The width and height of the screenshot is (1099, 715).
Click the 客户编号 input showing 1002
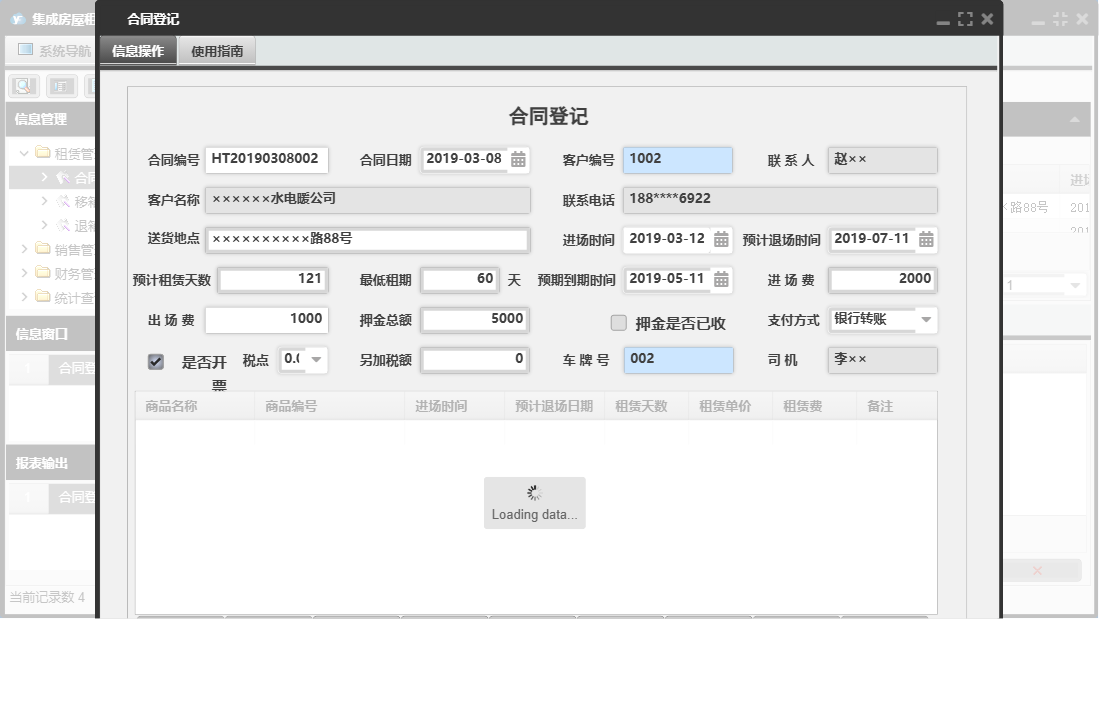[678, 160]
